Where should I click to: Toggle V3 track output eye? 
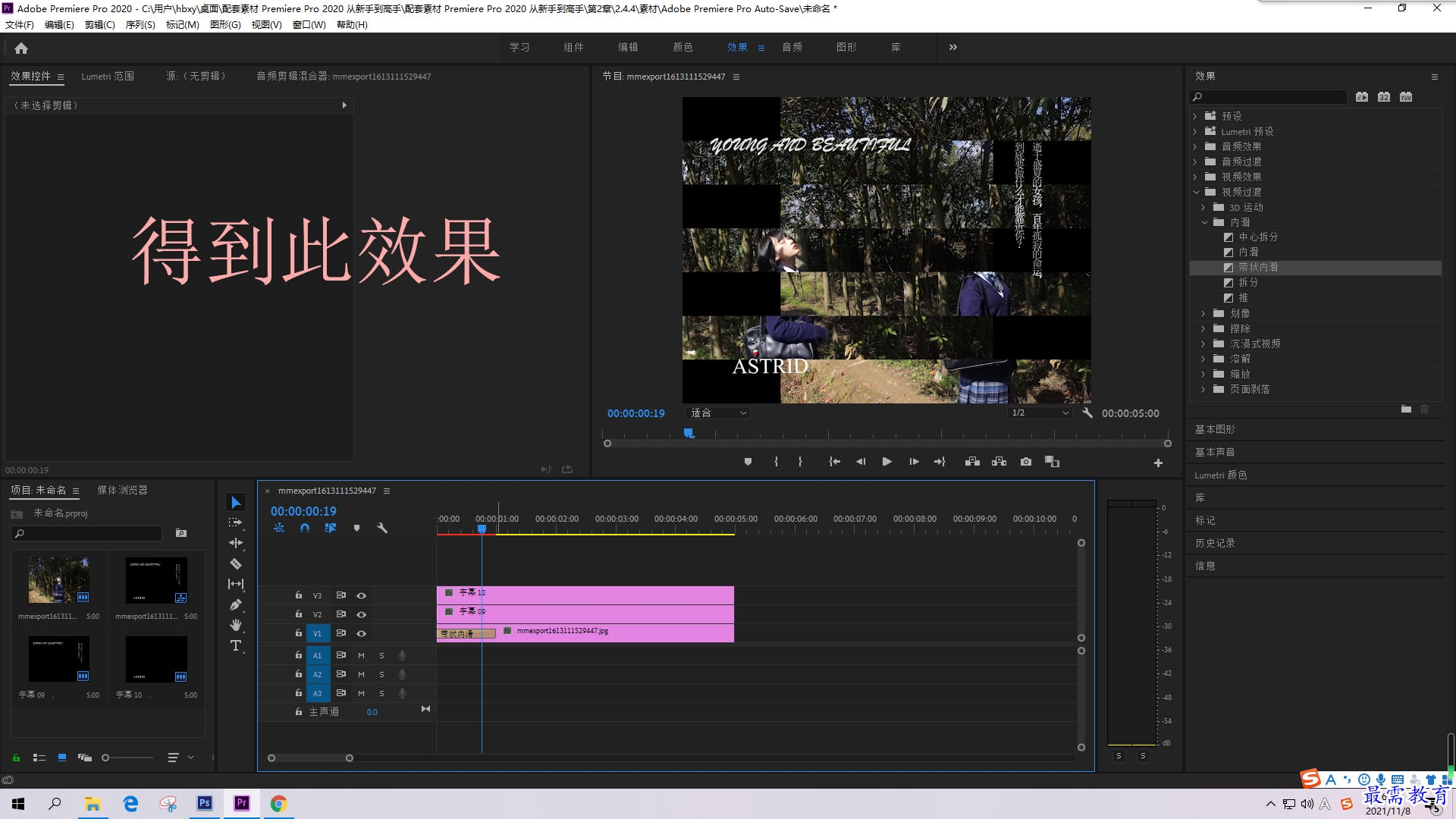coord(361,595)
